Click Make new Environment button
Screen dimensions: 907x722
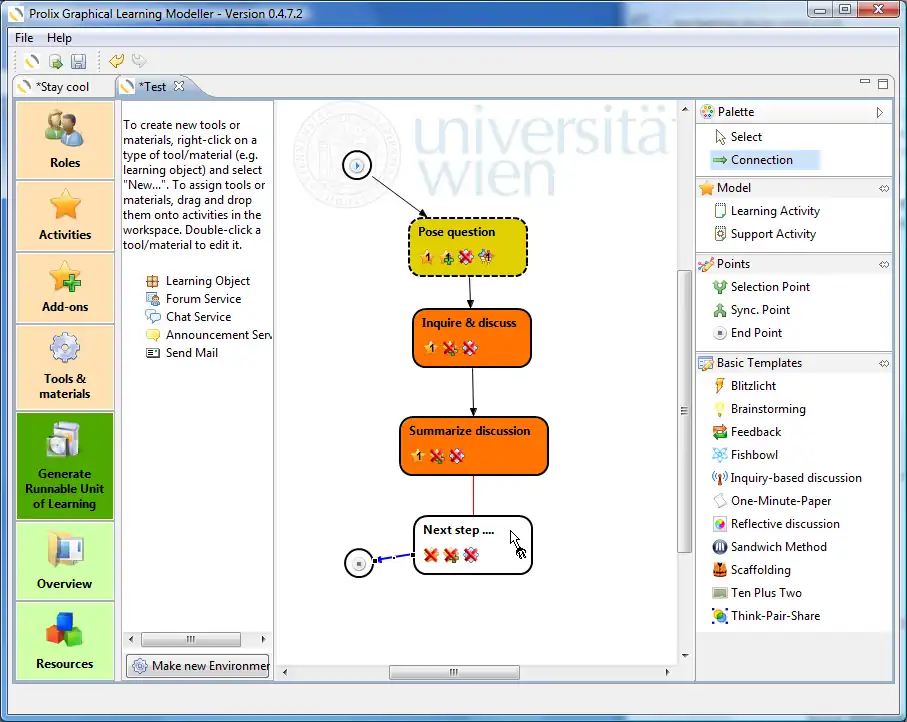(x=198, y=666)
